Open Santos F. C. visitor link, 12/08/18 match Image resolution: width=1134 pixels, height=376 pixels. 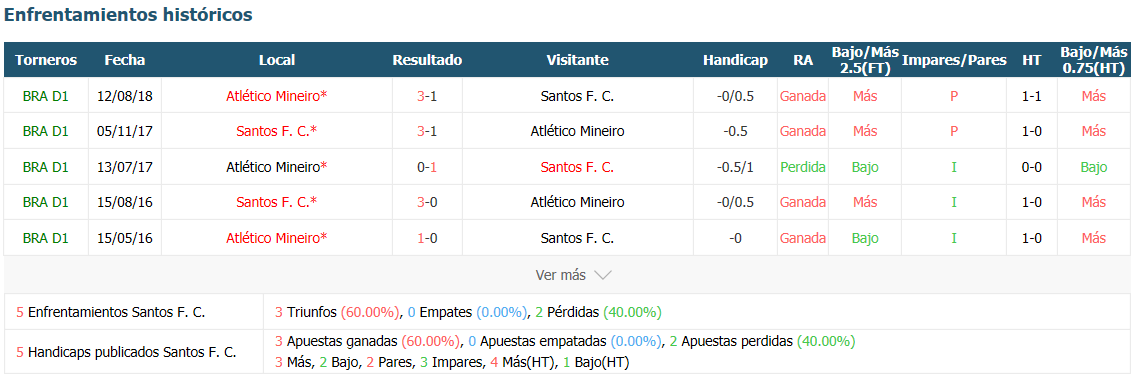tap(577, 95)
